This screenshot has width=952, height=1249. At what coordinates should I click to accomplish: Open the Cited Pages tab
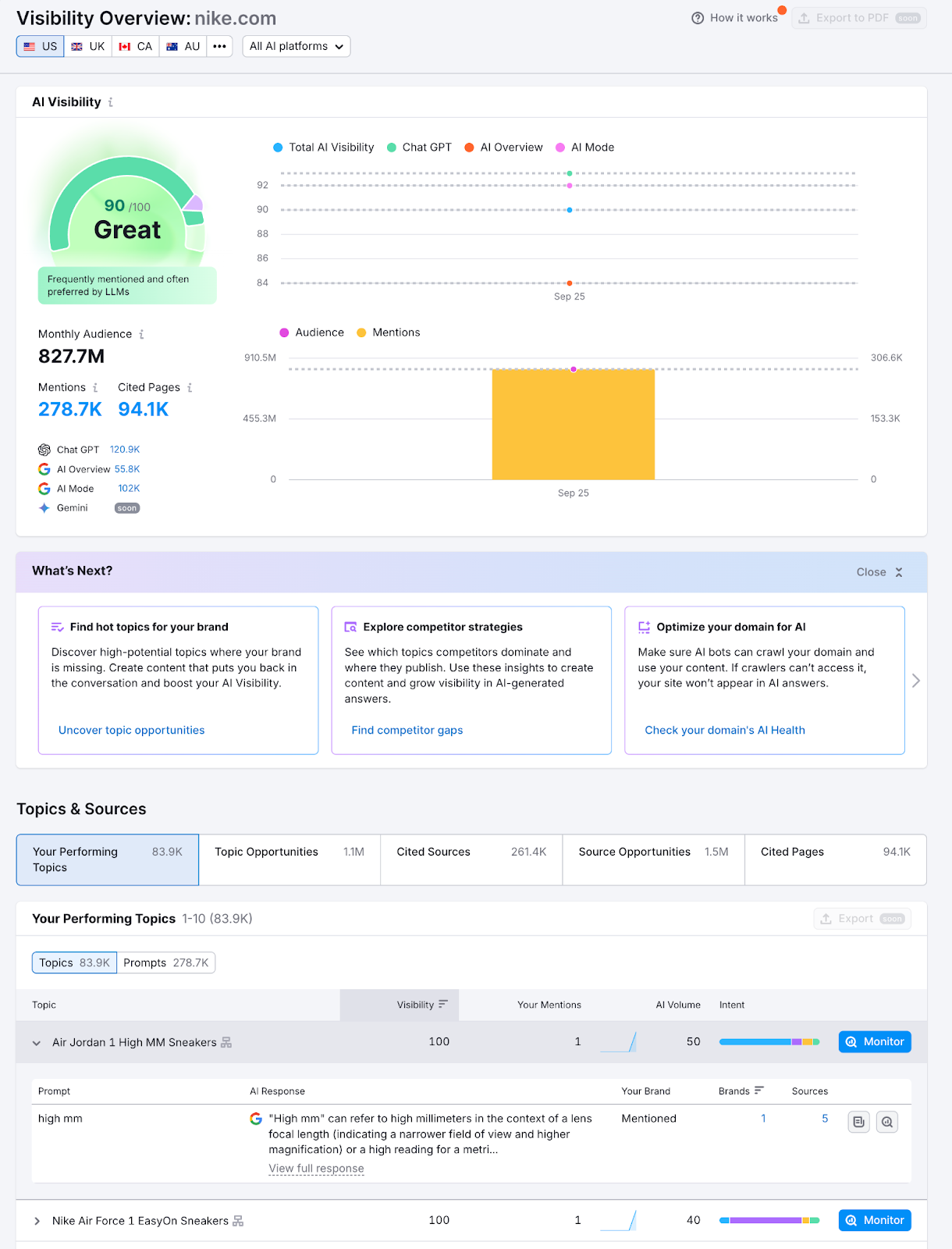pyautogui.click(x=836, y=859)
